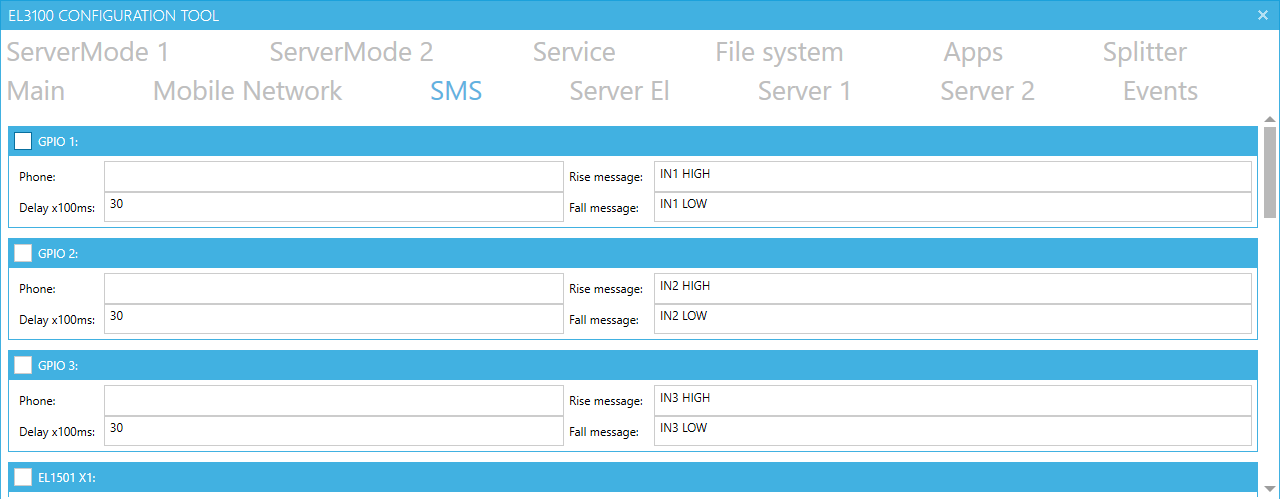The height and width of the screenshot is (499, 1280).
Task: Focus the GPIO 1 Phone field
Action: pos(334,176)
